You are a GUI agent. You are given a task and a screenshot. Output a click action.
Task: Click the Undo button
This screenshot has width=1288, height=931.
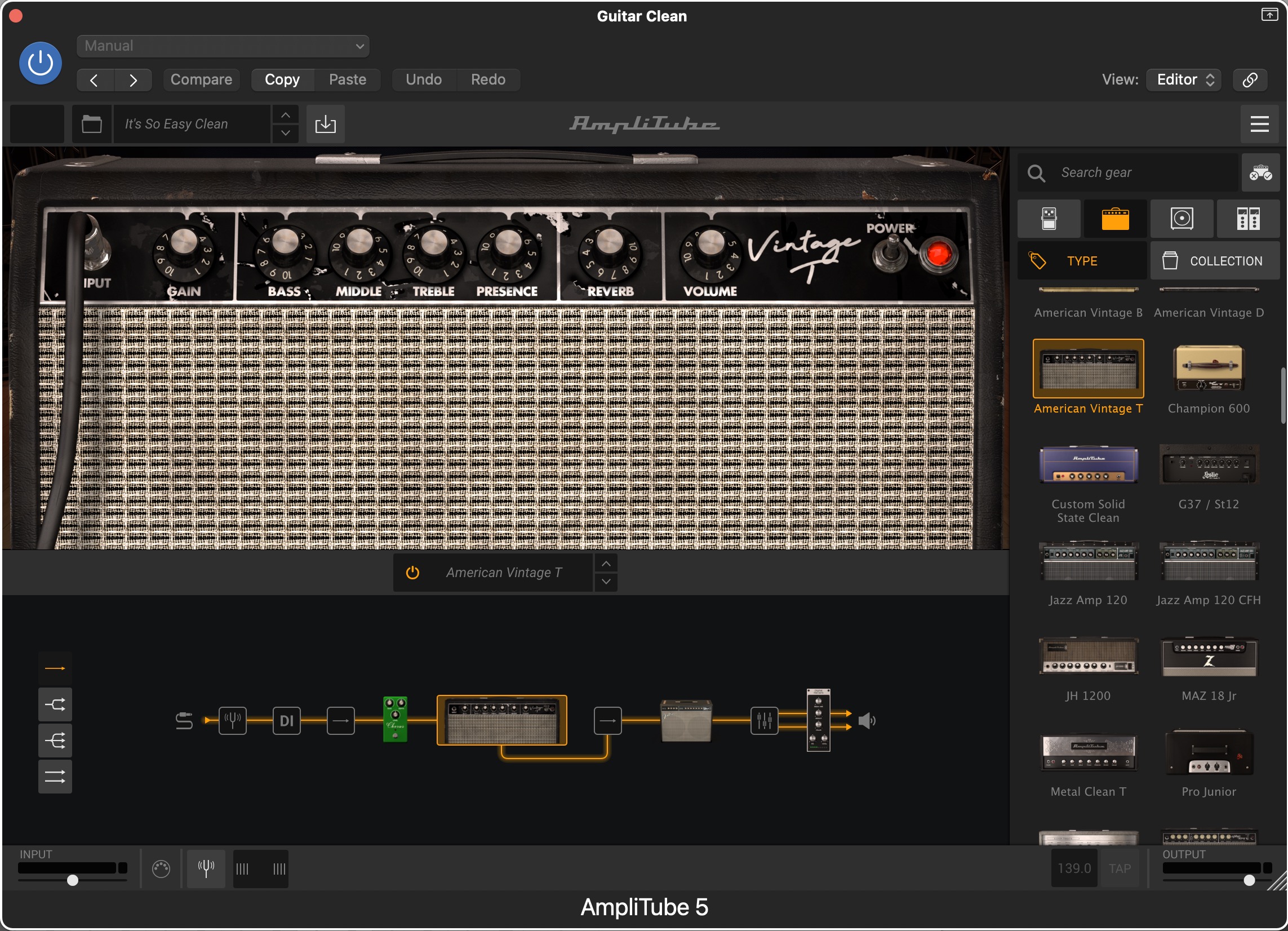[x=424, y=79]
